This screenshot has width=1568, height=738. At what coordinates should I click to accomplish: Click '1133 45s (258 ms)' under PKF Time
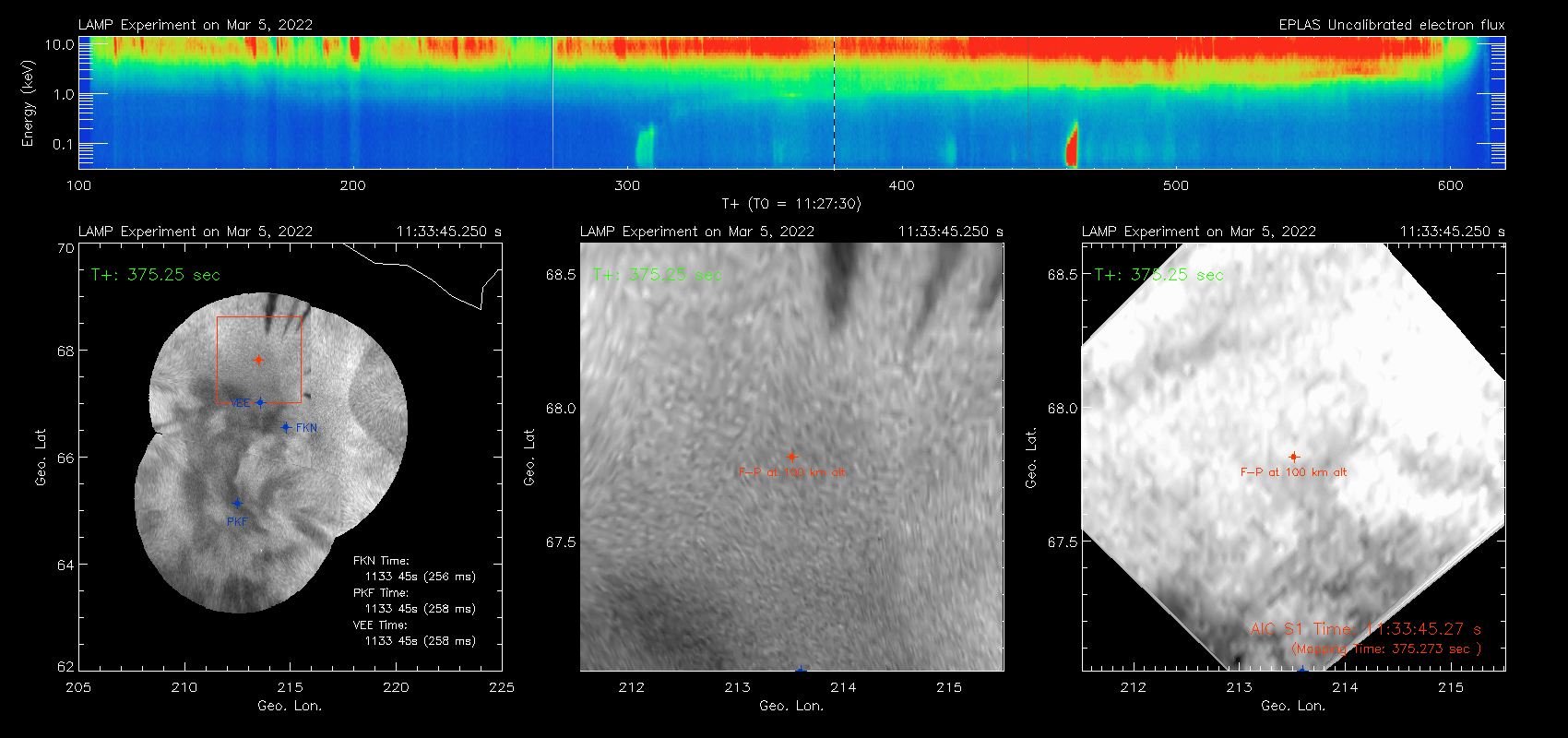tap(421, 609)
